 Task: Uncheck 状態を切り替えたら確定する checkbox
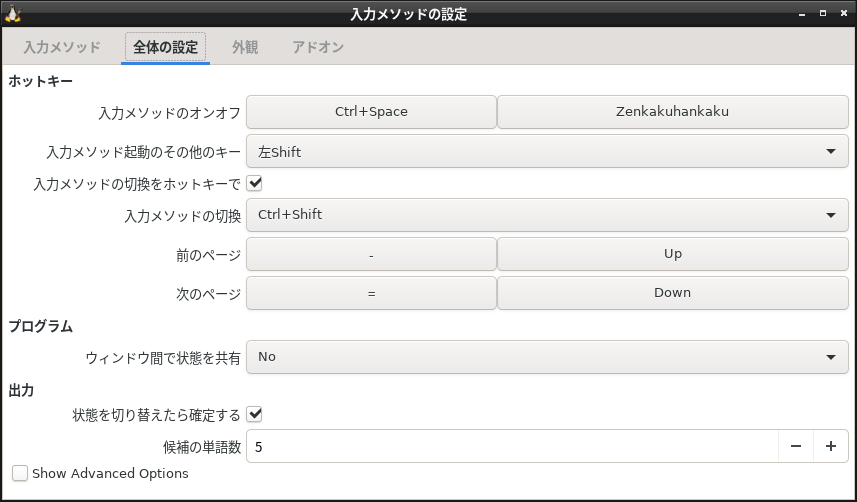pyautogui.click(x=255, y=415)
